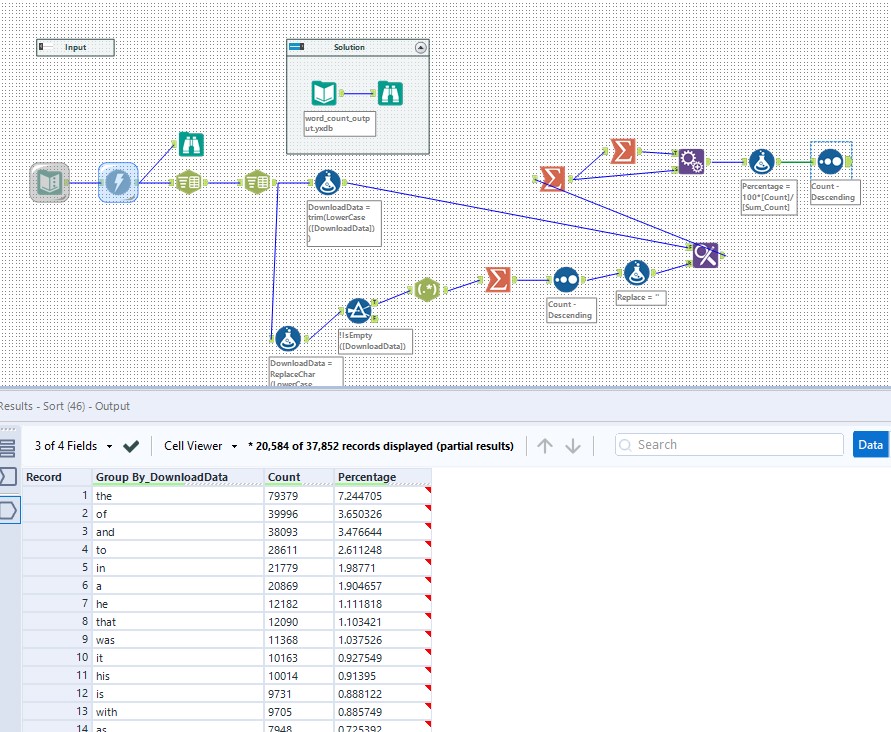This screenshot has height=732, width=891.
Task: Open the Browse tool connected to Download tool
Action: click(x=190, y=143)
